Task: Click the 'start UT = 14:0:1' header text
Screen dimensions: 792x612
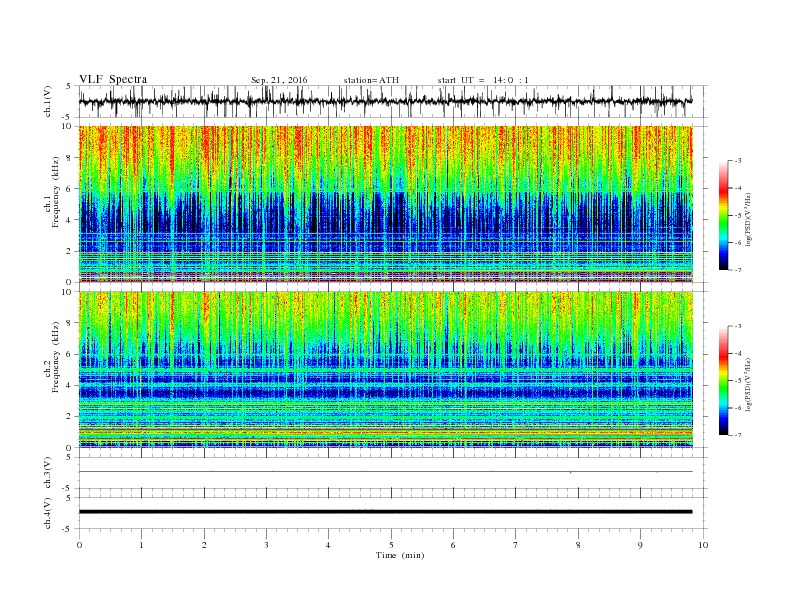Action: tap(483, 80)
